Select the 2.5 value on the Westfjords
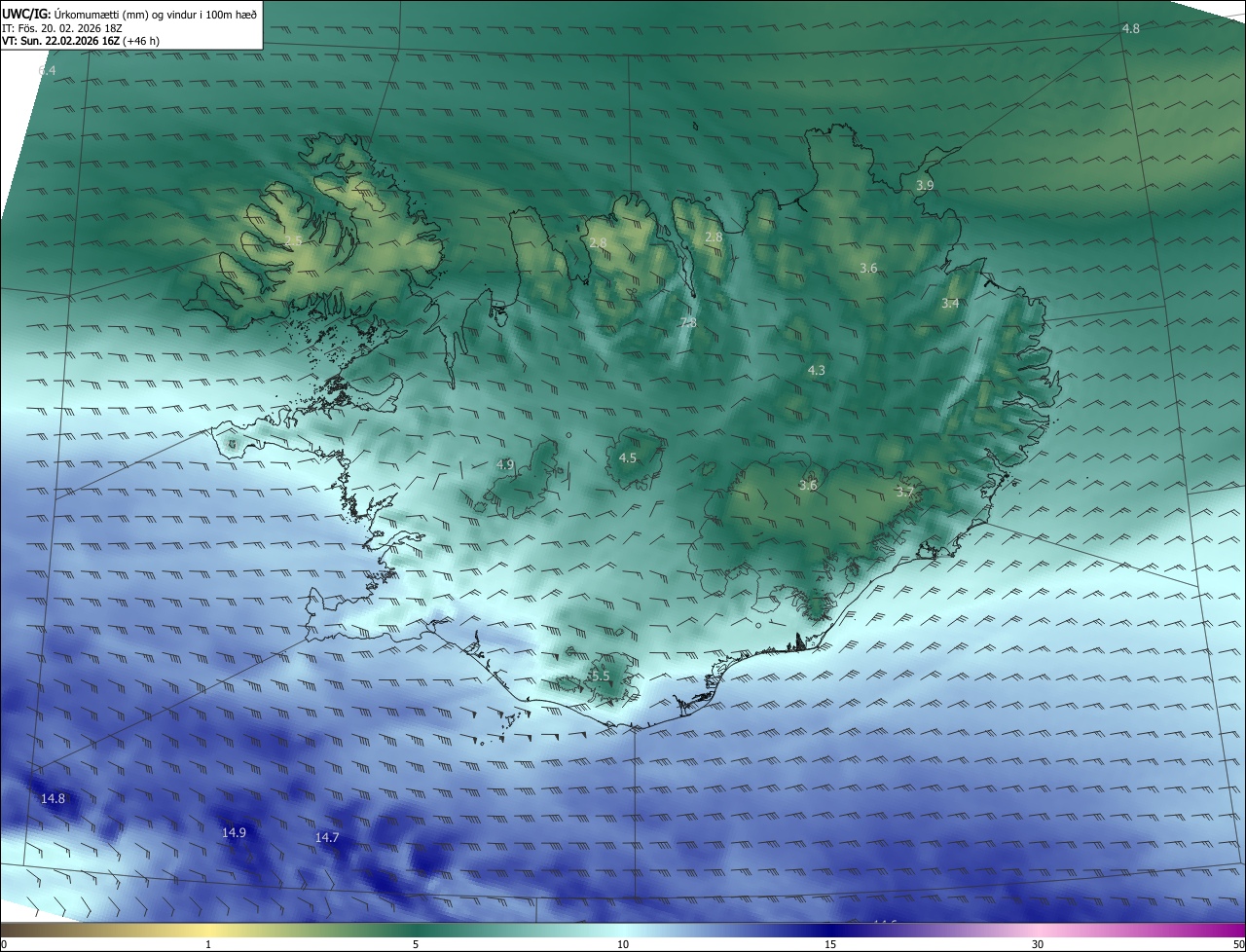This screenshot has width=1246, height=952. [293, 239]
